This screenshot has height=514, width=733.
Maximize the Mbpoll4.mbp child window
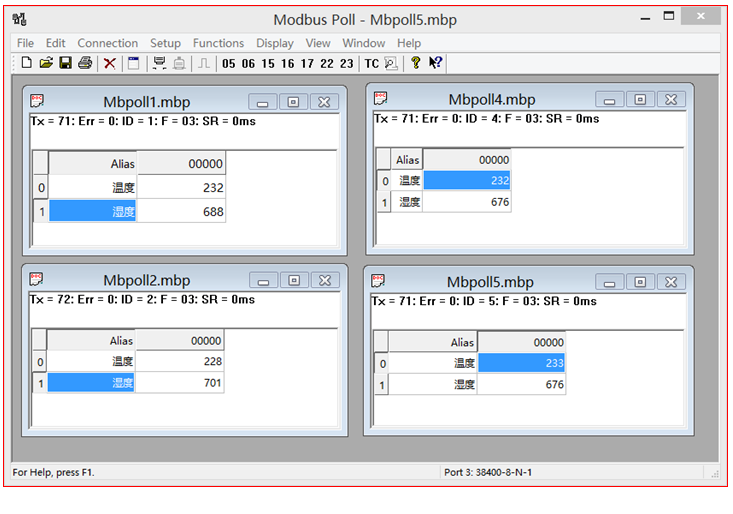click(640, 100)
